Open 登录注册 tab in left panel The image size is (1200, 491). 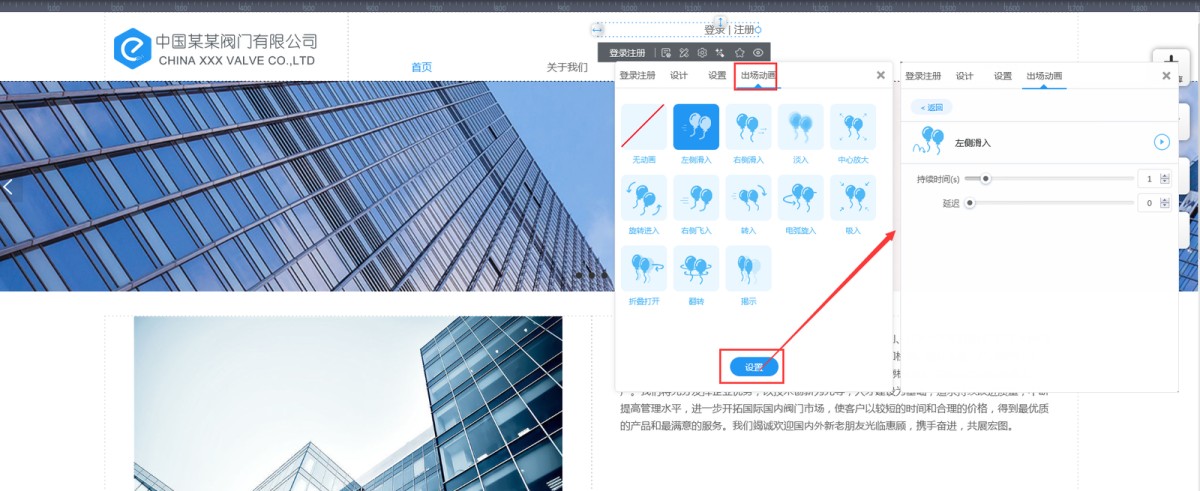(x=638, y=75)
